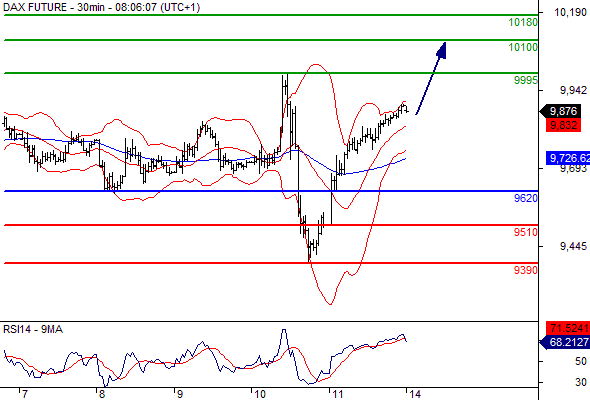
Task: Select the blue 68.2127 RSI value tag
Action: 565,342
